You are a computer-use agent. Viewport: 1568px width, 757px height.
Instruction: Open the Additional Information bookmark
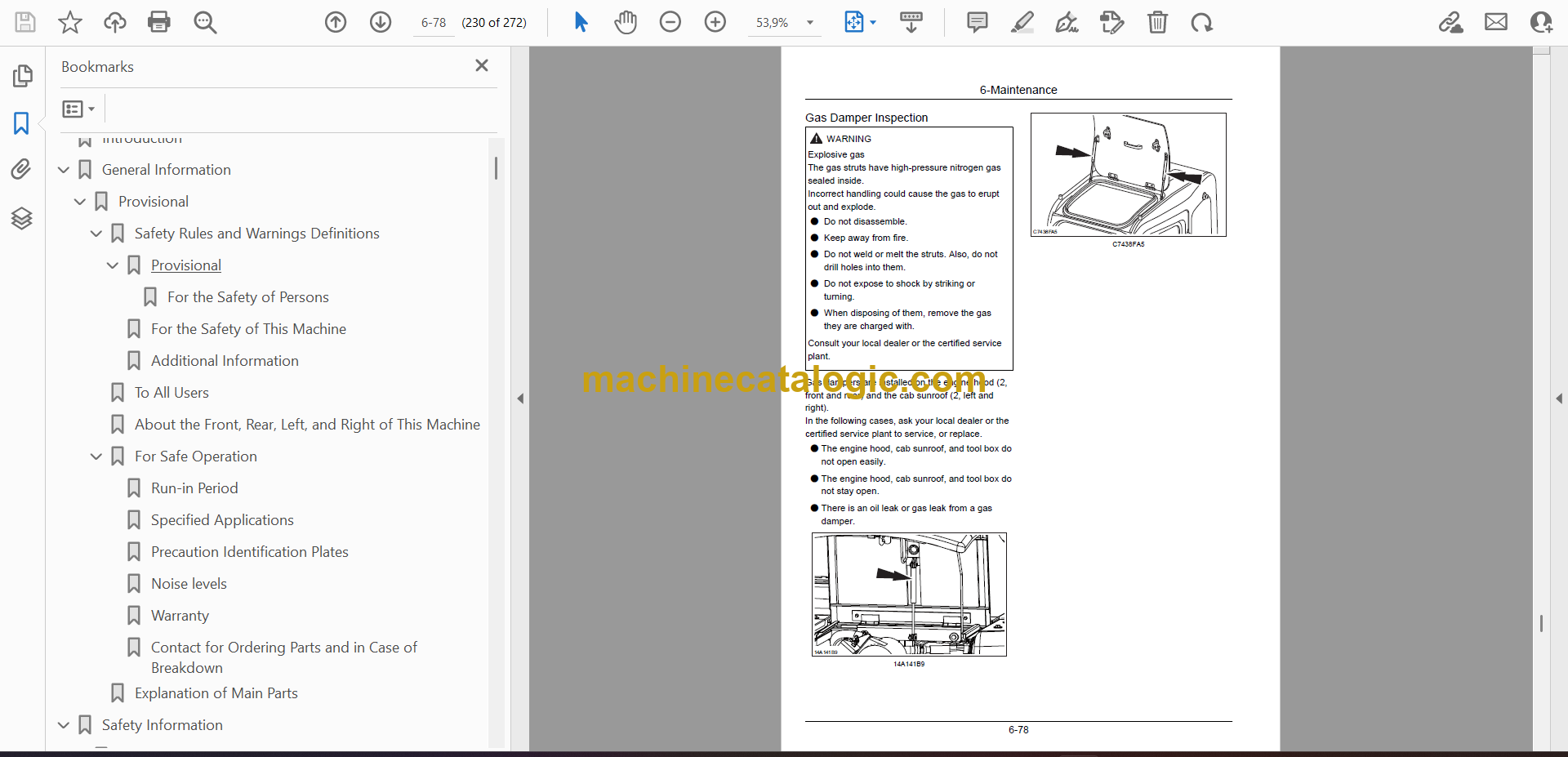point(225,361)
